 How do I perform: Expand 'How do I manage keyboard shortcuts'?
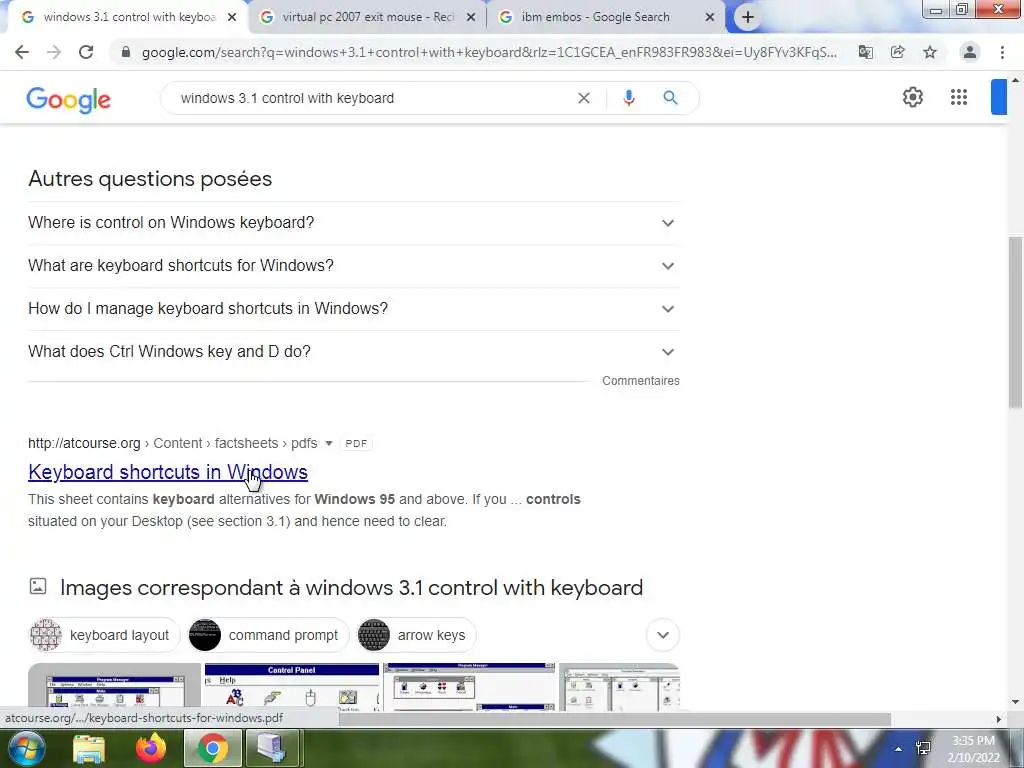click(x=353, y=309)
